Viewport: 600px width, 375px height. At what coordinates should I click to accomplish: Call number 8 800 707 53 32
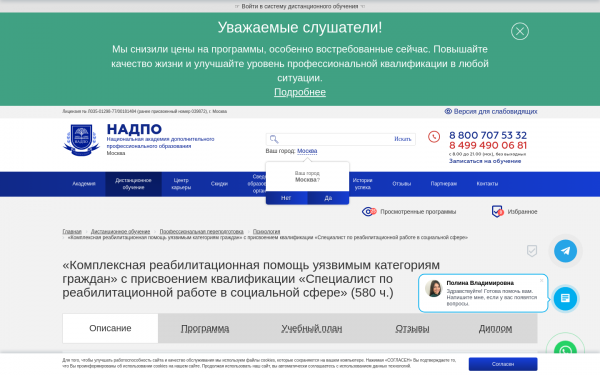tap(488, 135)
